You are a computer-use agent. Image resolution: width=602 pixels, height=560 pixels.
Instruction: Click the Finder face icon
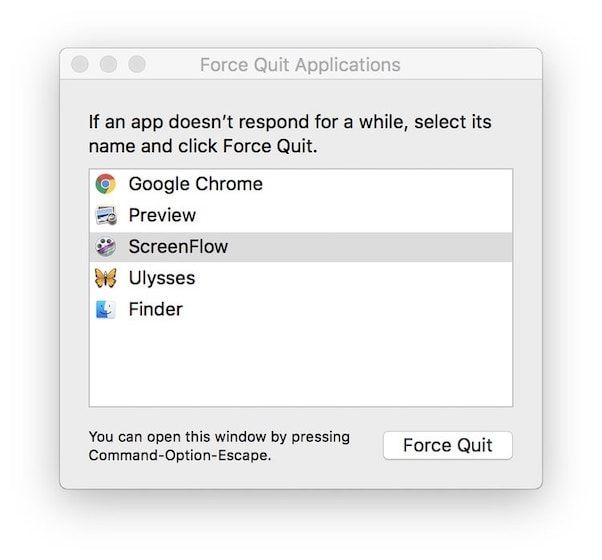pyautogui.click(x=105, y=309)
